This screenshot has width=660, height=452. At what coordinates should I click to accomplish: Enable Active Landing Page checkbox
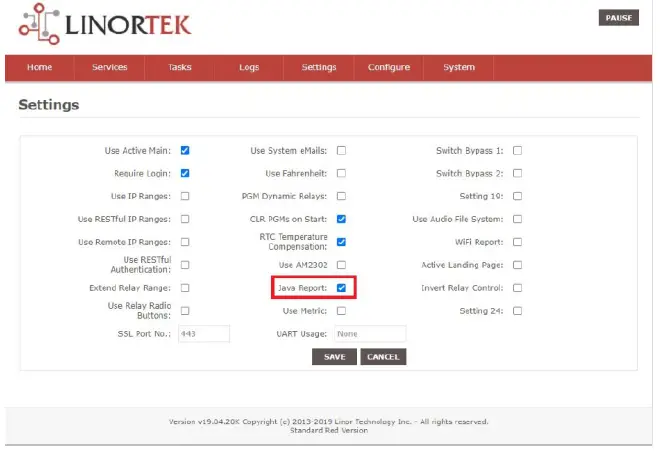click(x=517, y=265)
